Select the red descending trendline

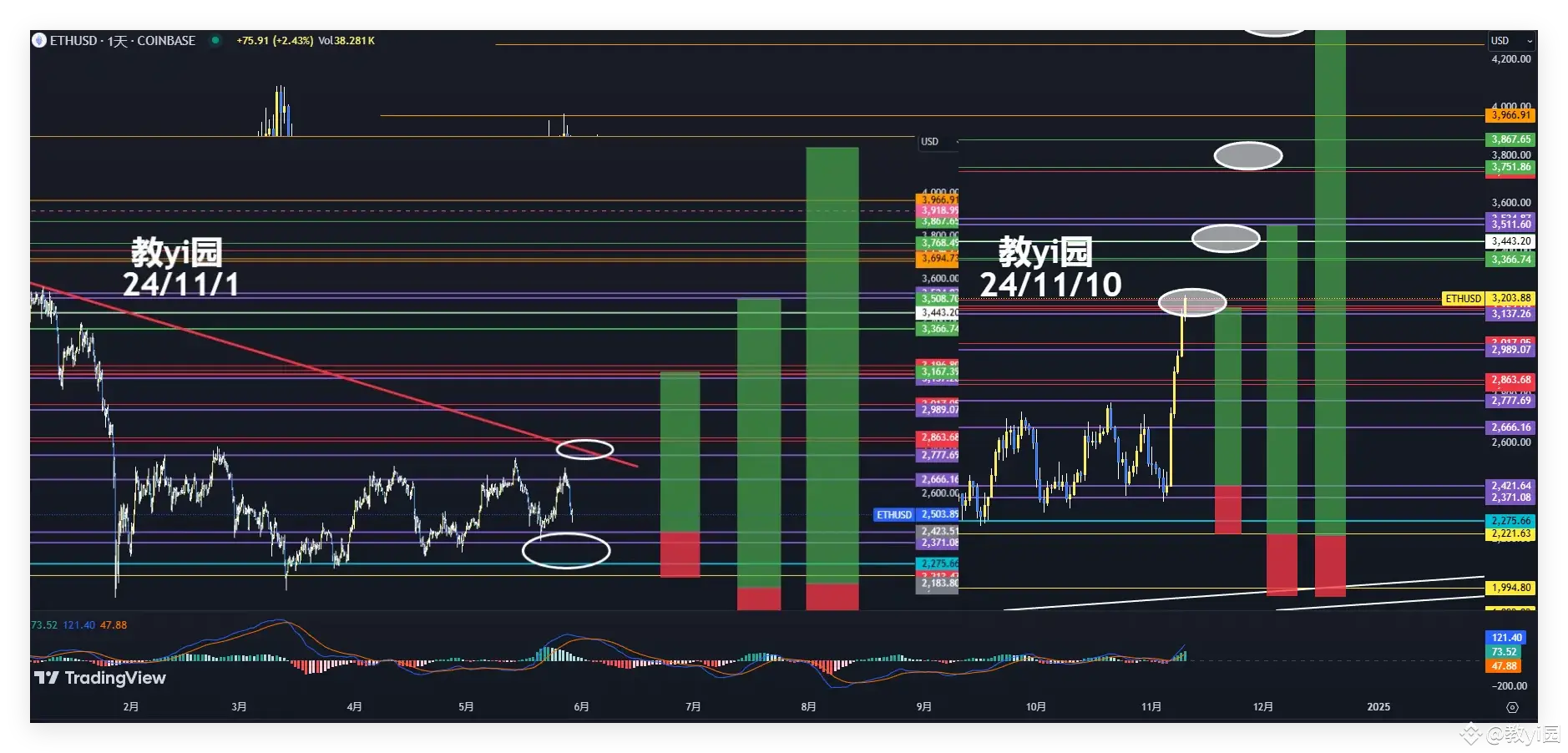tap(334, 374)
